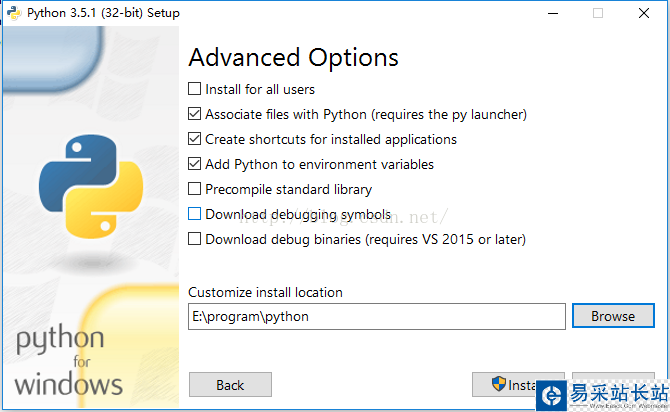Click the Python logo in sidebar
The height and width of the screenshot is (412, 670).
(x=91, y=186)
